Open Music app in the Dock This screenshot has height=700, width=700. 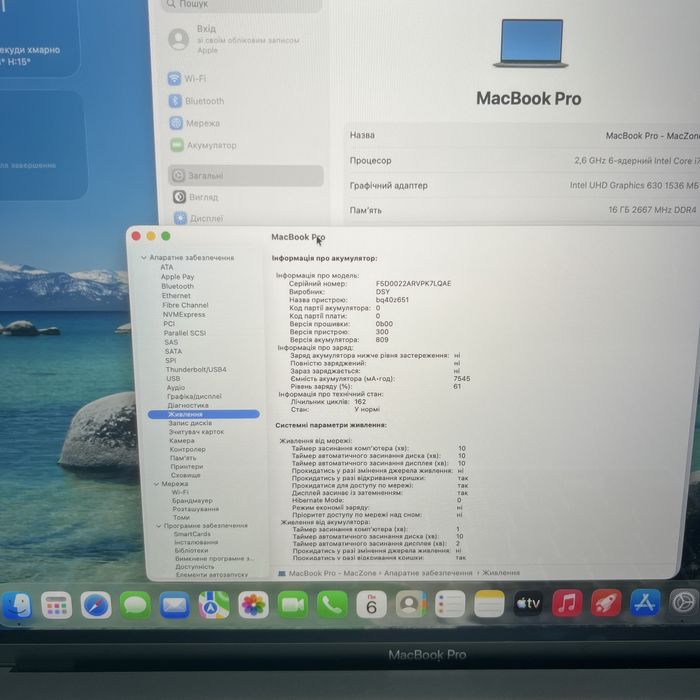567,603
